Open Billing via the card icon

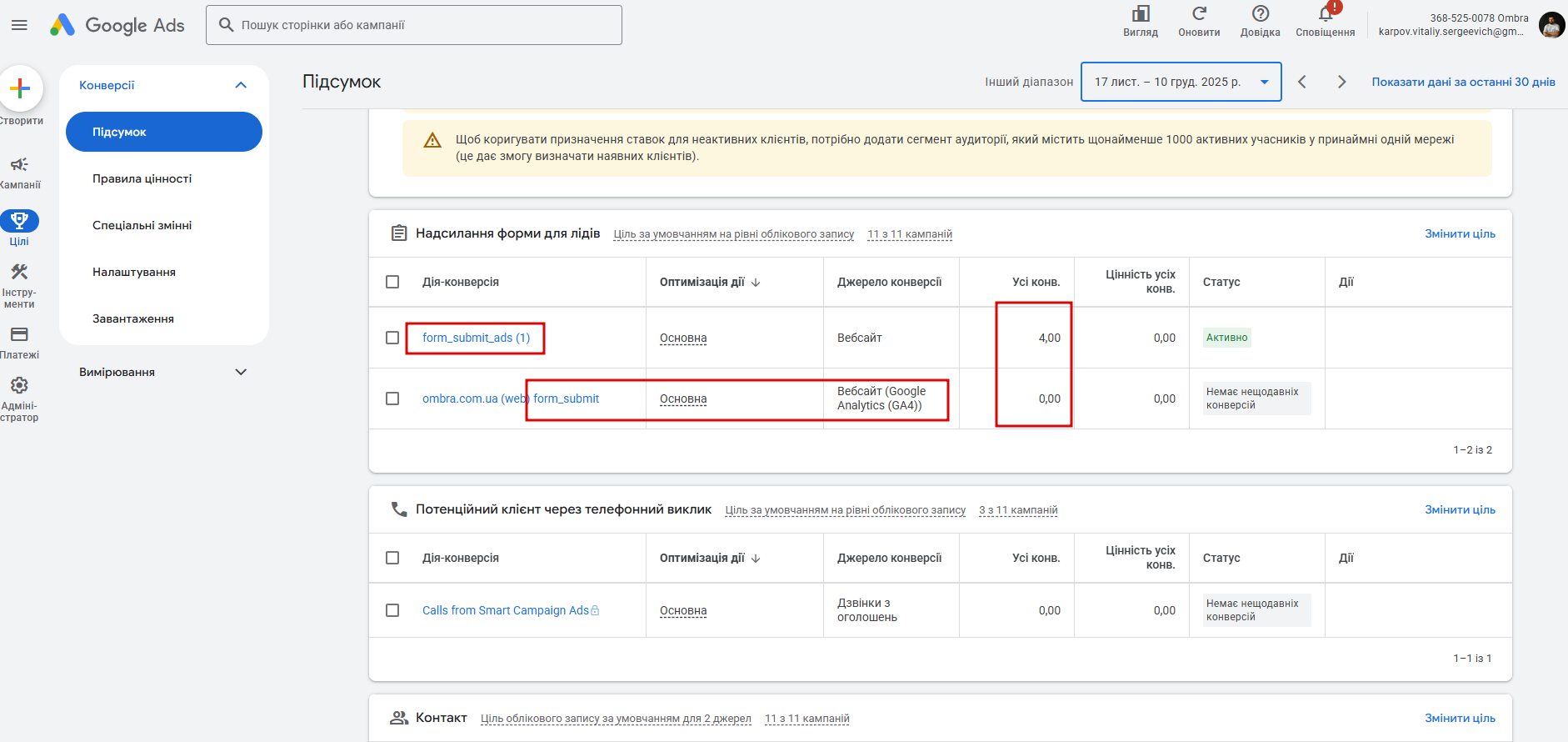(x=19, y=334)
